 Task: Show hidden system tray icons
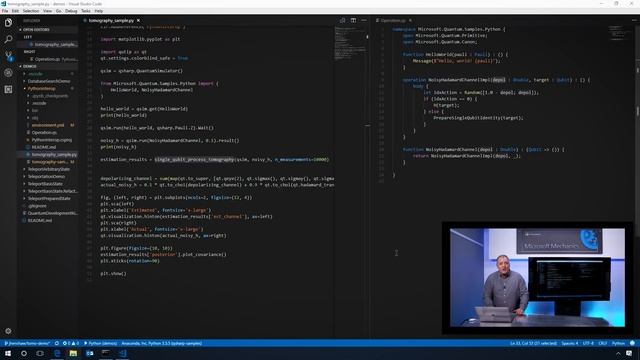point(618,353)
